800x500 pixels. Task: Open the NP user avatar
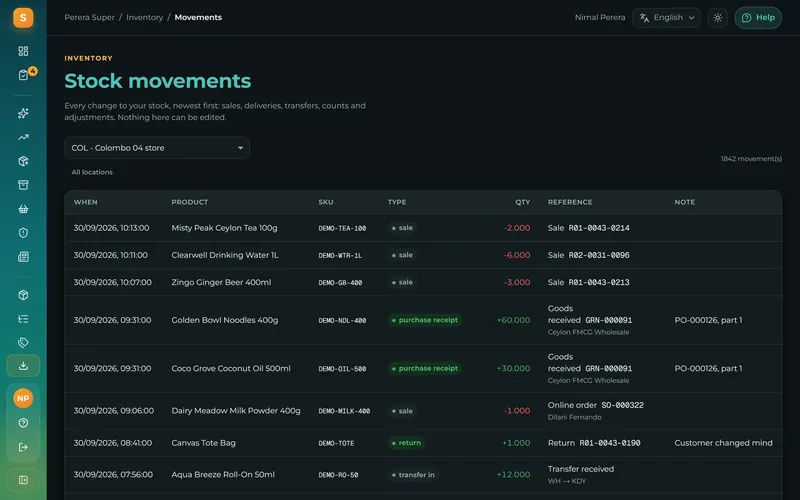[x=23, y=398]
